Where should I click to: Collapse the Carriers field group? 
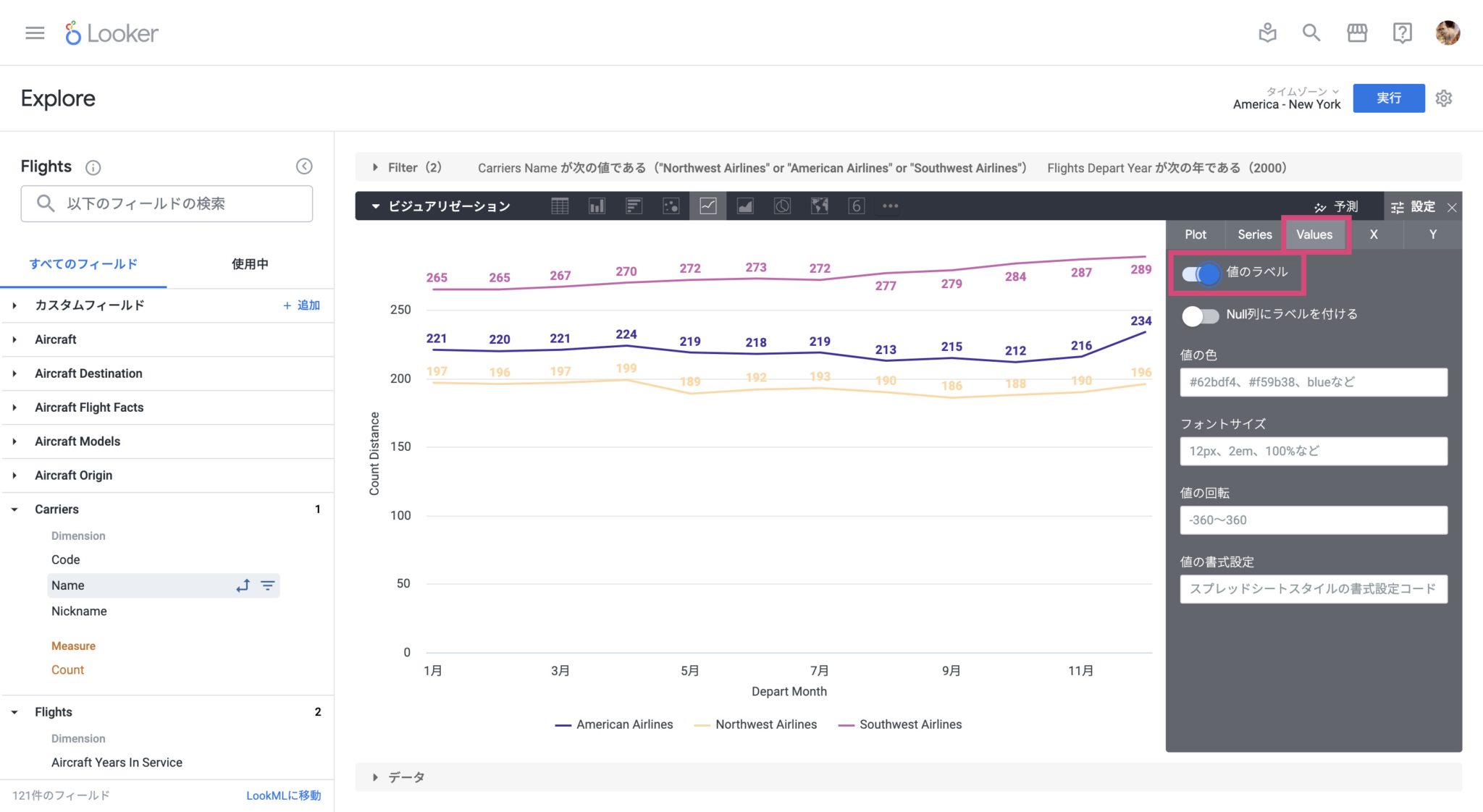15,509
